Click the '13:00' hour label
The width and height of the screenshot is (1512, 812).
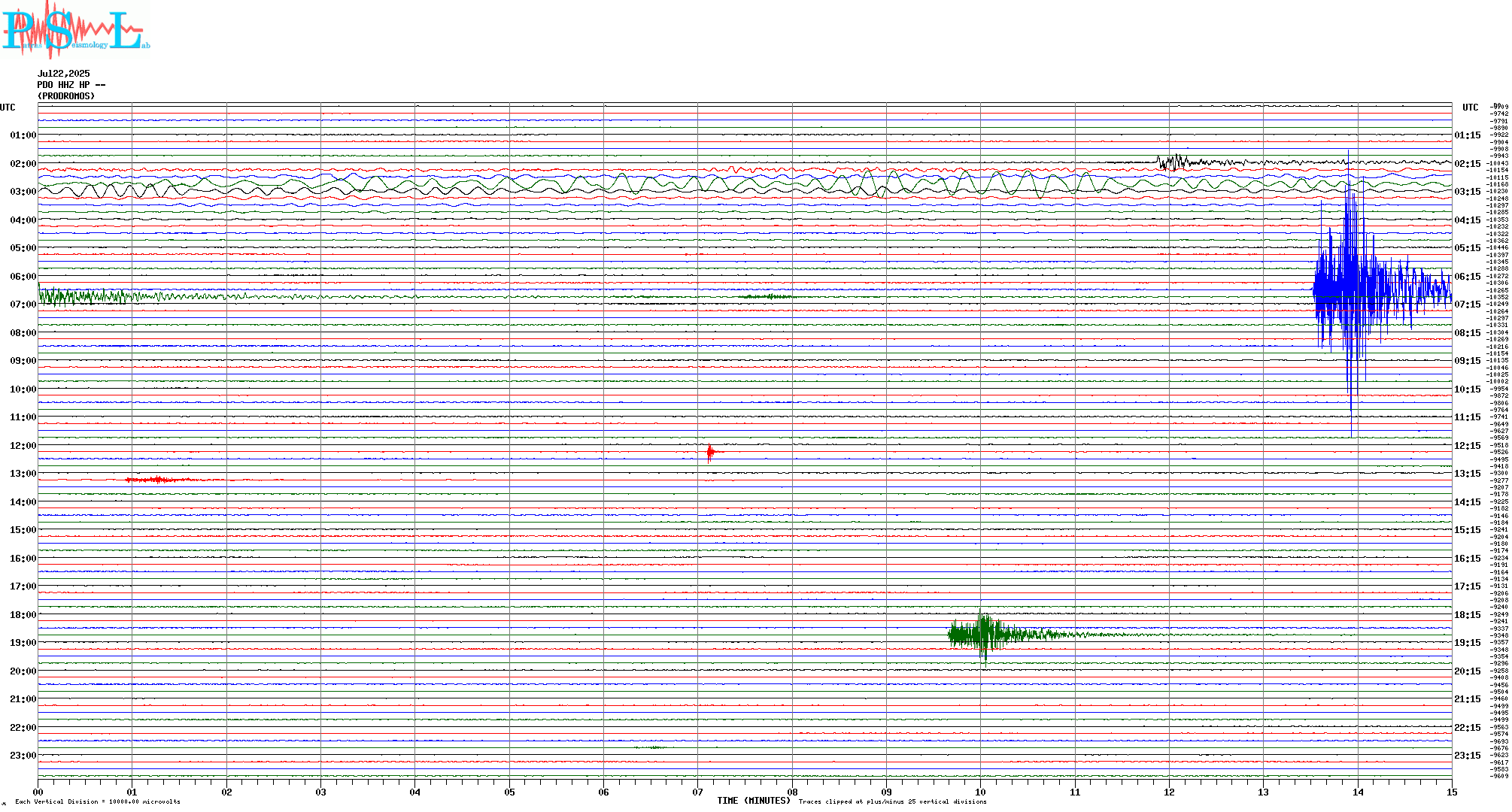(x=23, y=474)
